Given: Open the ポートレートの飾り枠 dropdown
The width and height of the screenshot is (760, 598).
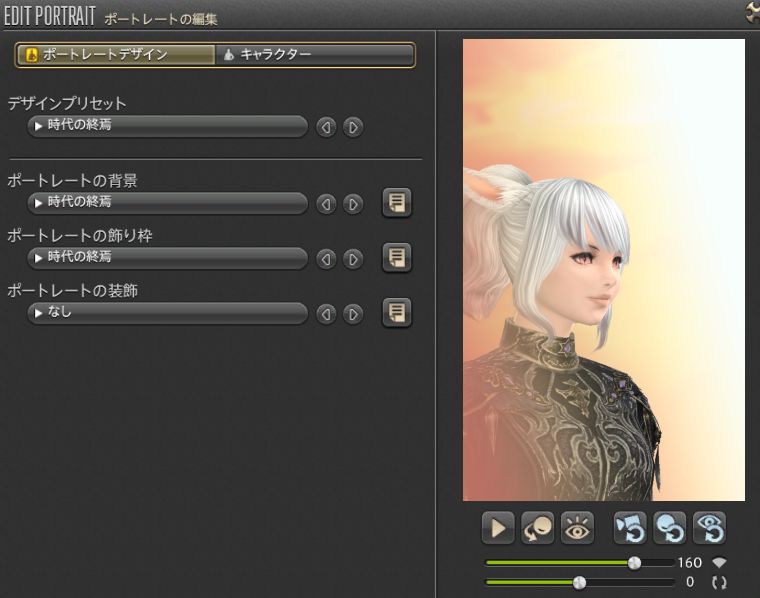Looking at the screenshot, I should point(168,257).
